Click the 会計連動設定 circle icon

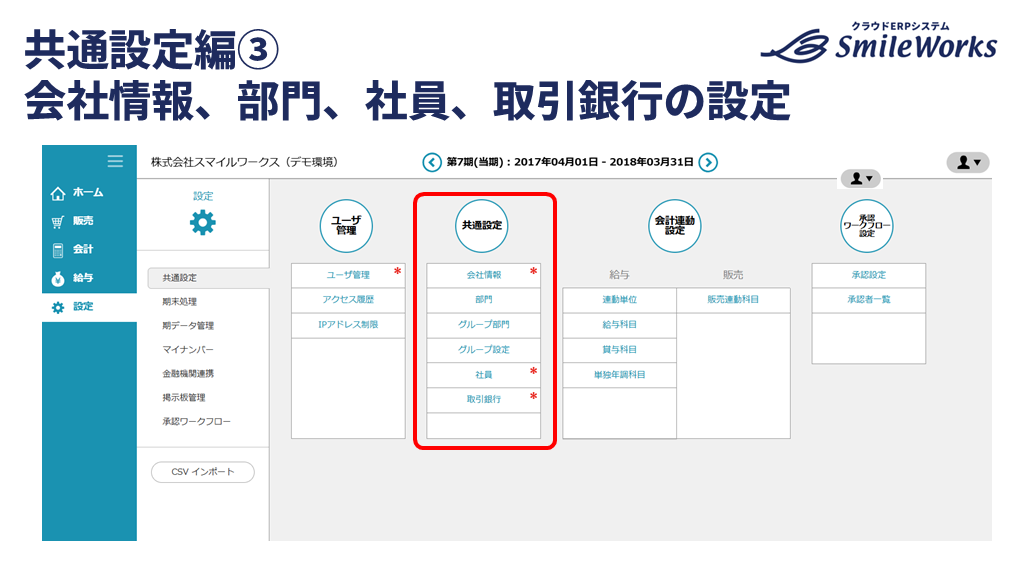675,226
